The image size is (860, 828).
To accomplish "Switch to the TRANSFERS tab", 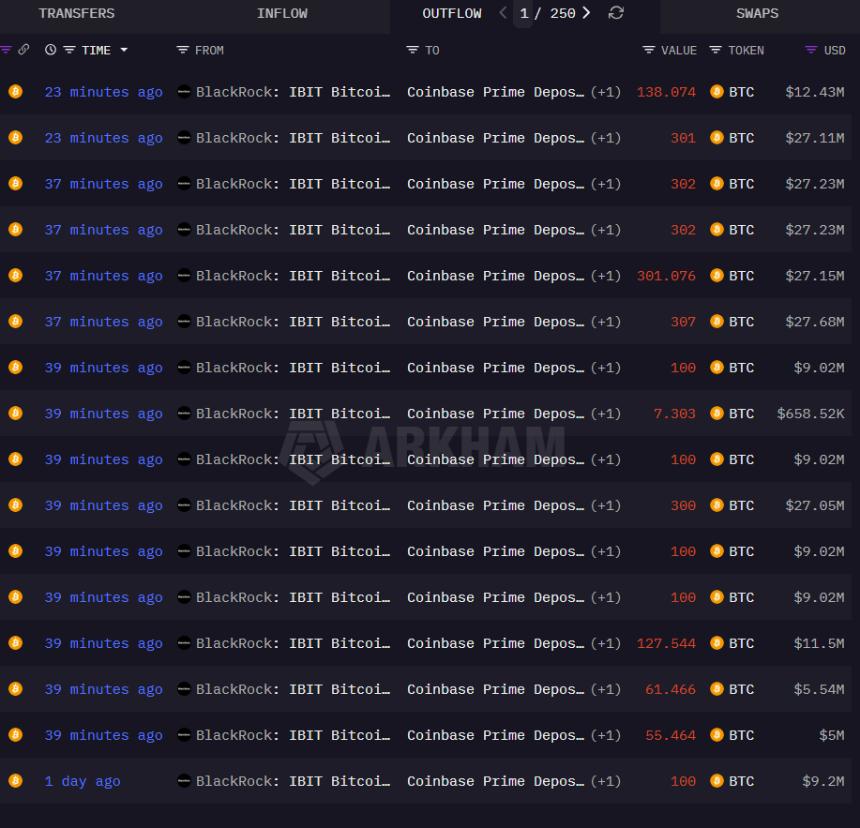I will tap(77, 13).
